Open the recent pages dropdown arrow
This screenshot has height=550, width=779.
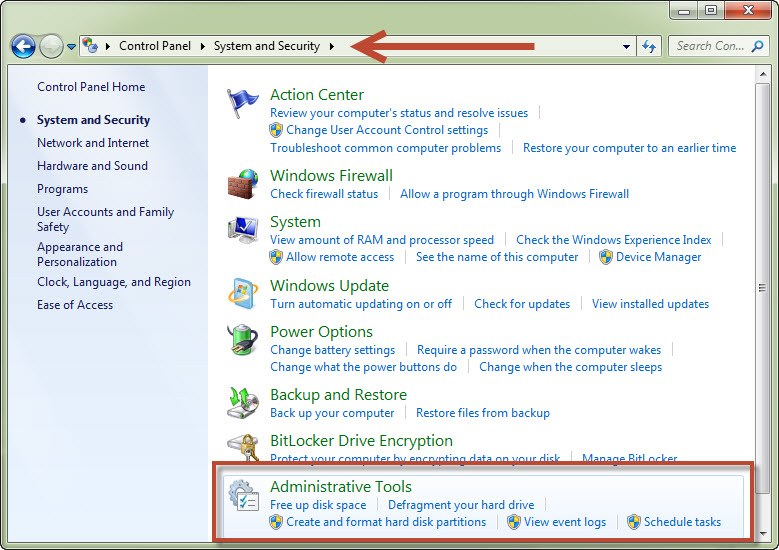tap(72, 47)
